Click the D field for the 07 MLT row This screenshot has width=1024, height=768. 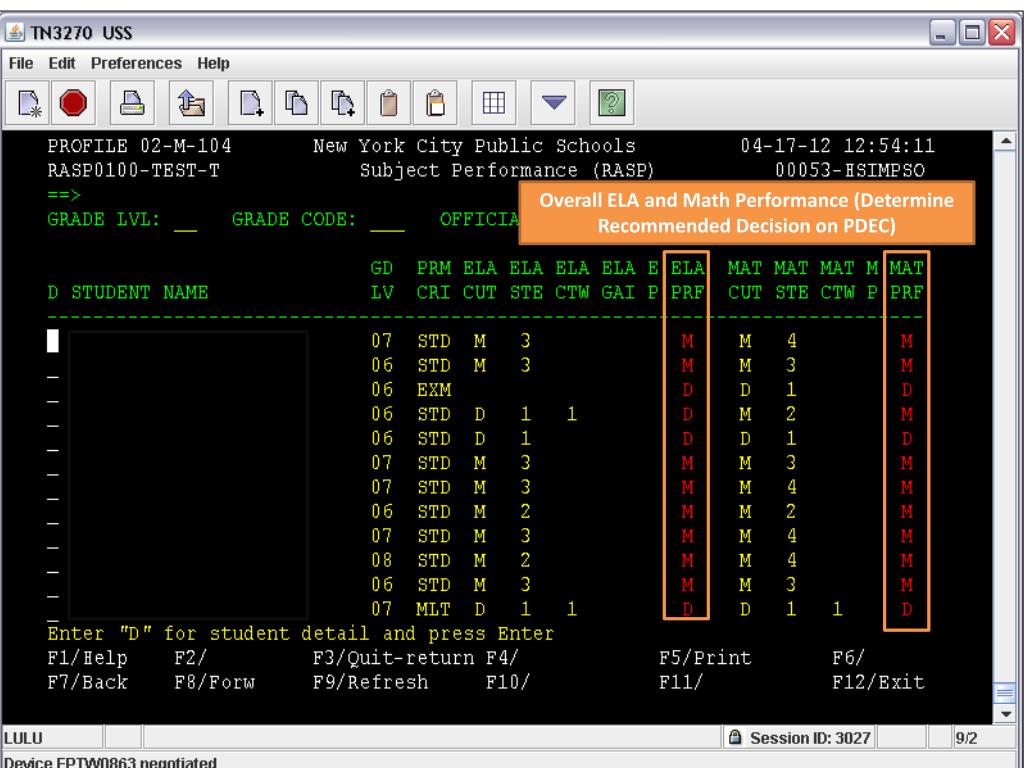click(53, 610)
